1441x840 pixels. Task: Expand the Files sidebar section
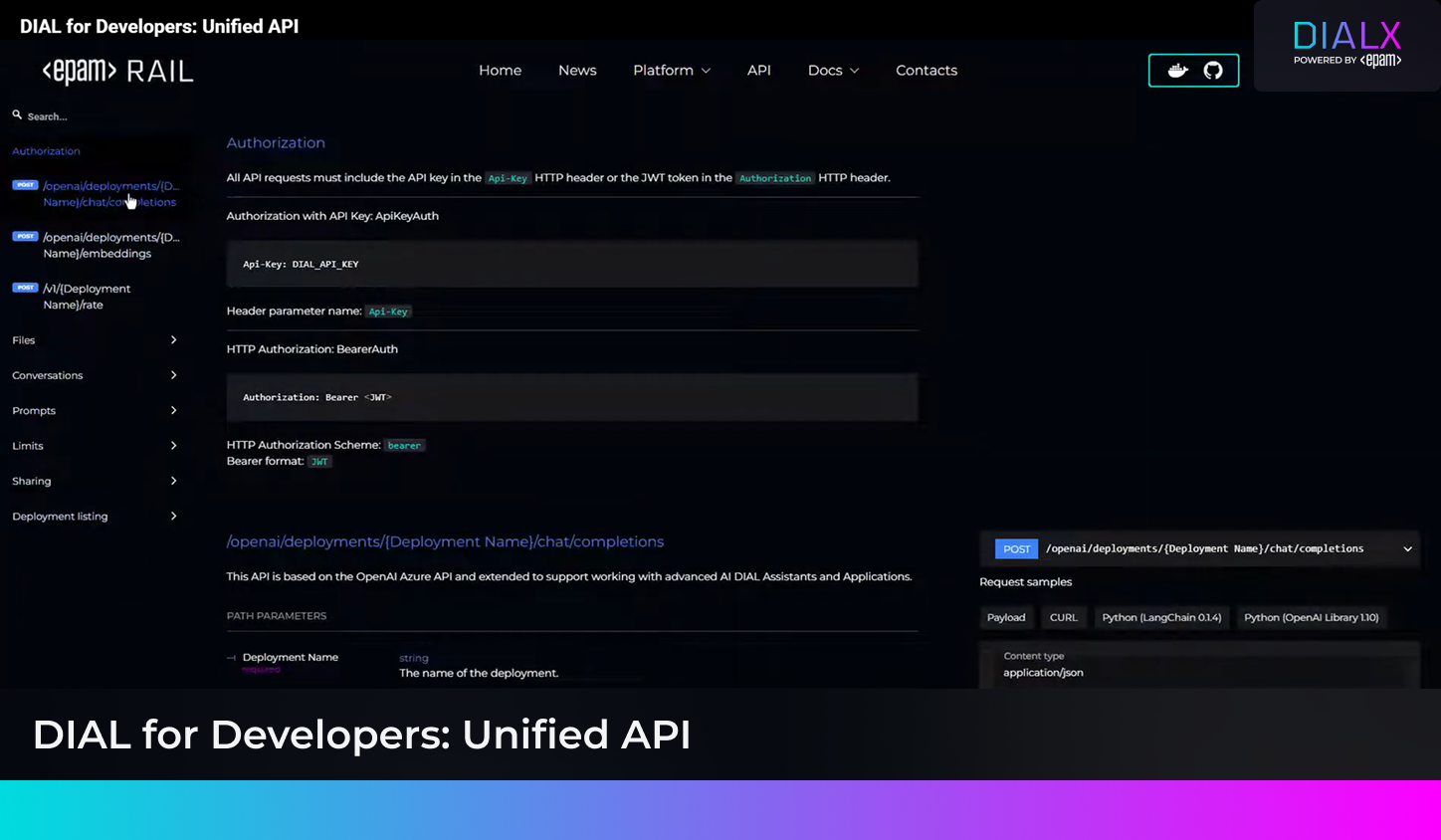(x=173, y=340)
